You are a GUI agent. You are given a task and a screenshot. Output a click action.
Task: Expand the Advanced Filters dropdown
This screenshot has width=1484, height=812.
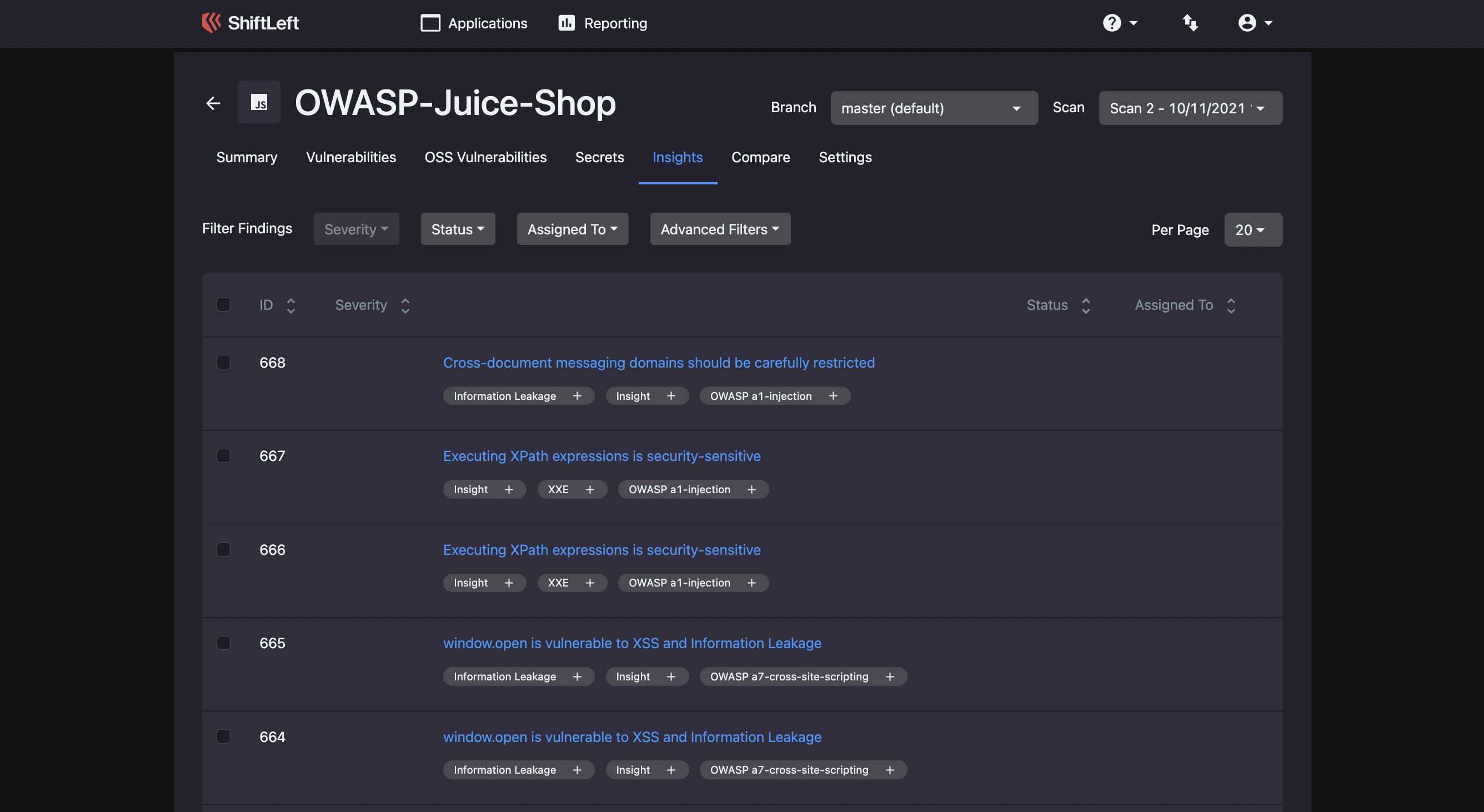(720, 229)
